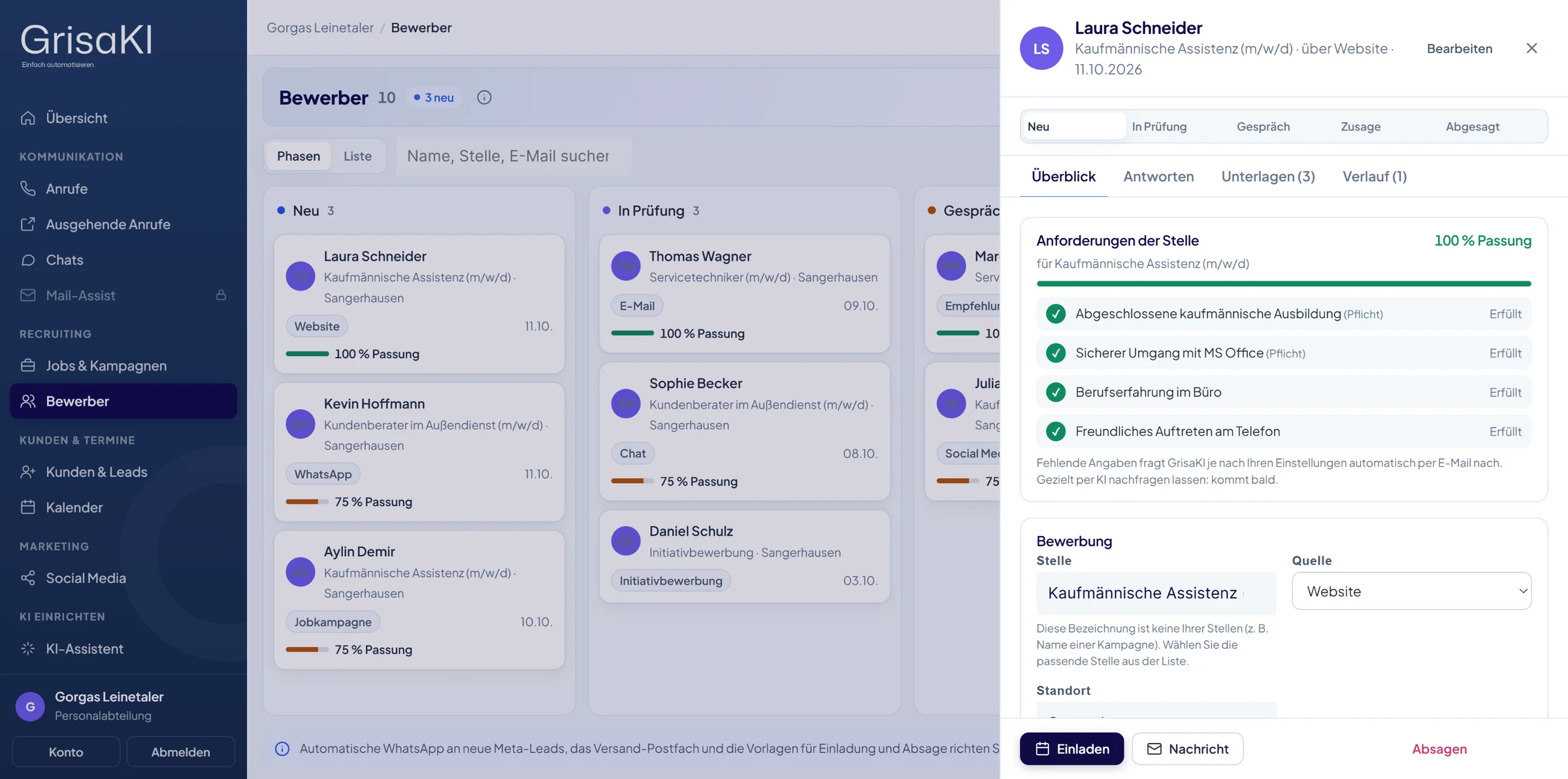Open the Quelle dropdown showing Website
This screenshot has width=1568, height=779.
pyautogui.click(x=1412, y=591)
